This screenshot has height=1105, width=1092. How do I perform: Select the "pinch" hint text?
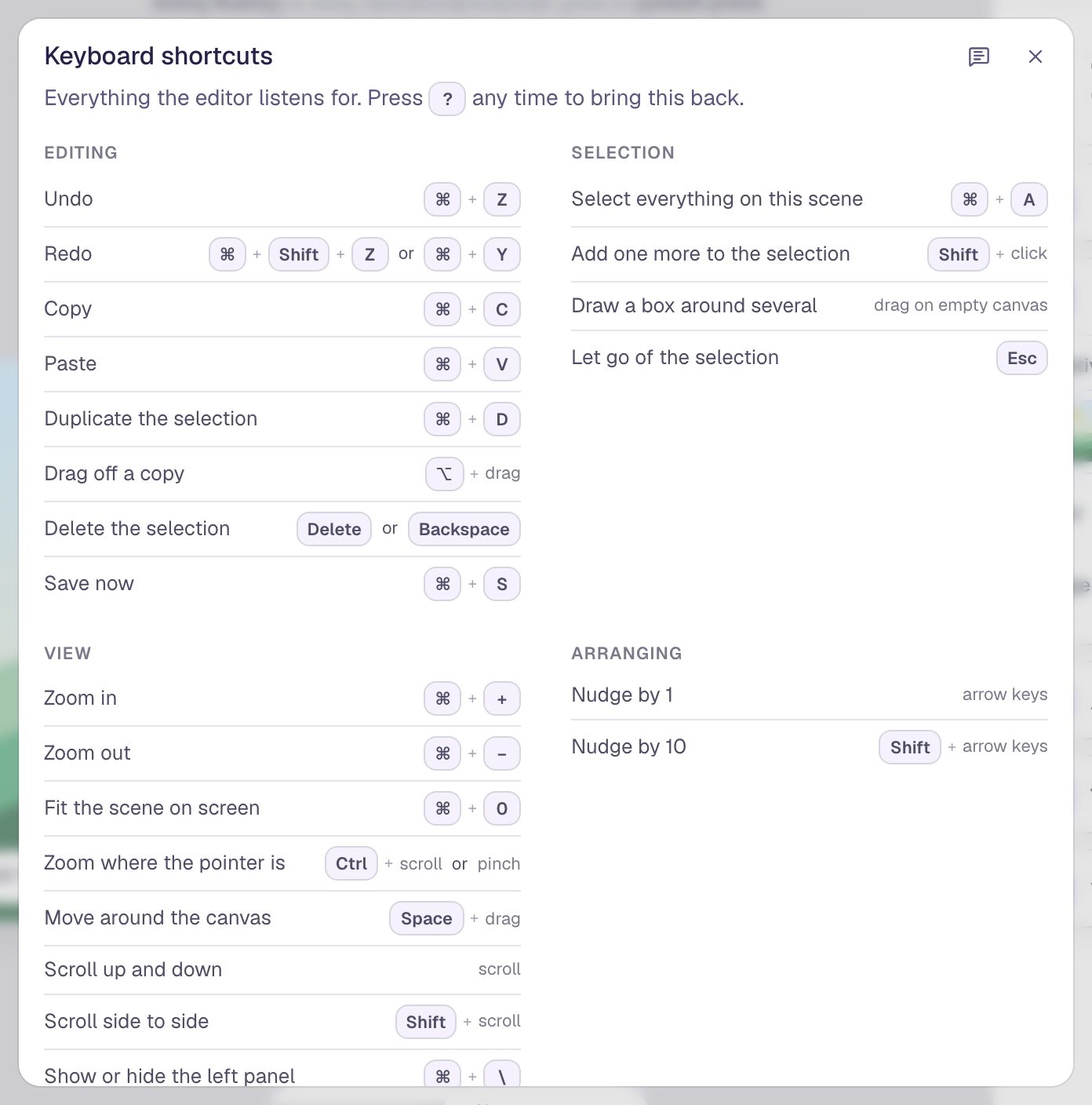tap(499, 864)
